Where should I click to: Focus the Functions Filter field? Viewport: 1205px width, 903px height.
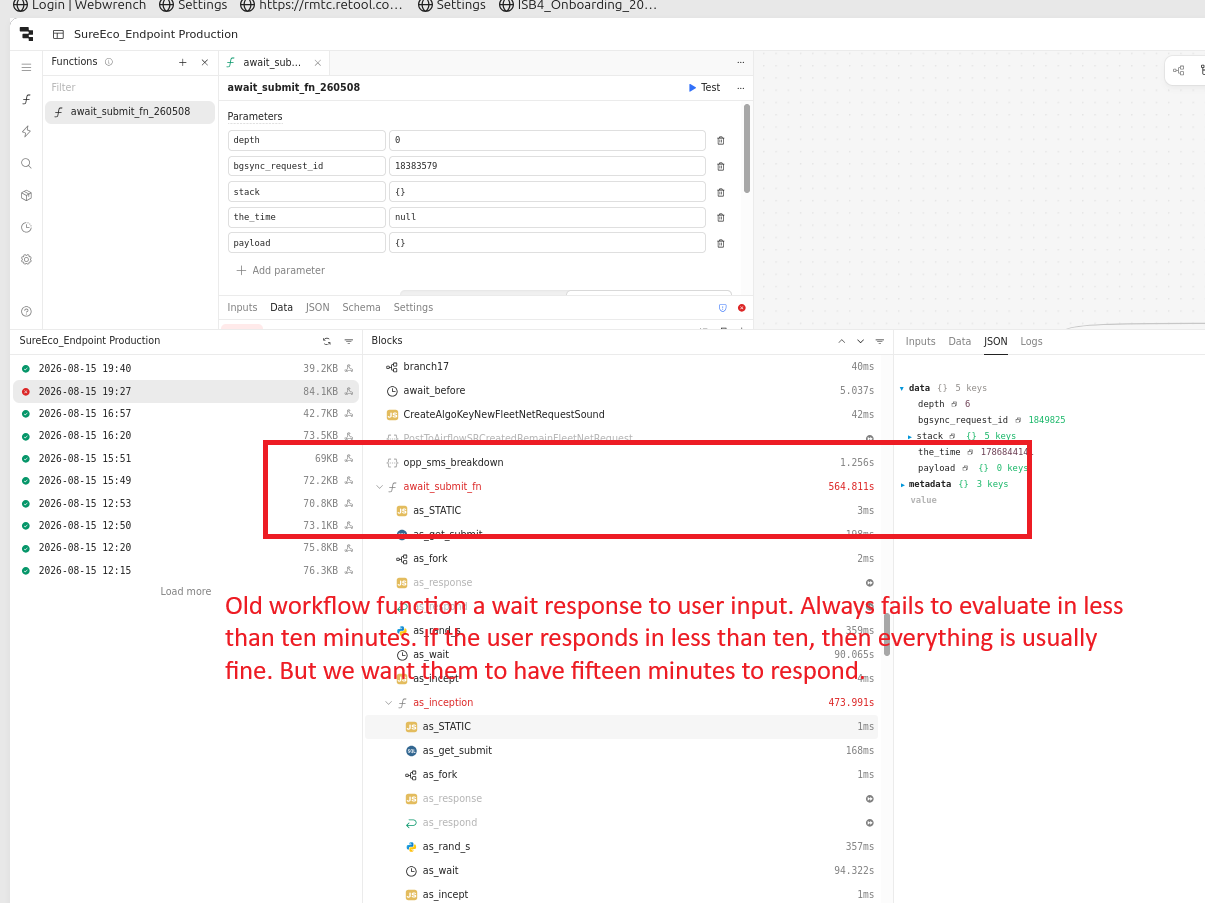point(130,88)
